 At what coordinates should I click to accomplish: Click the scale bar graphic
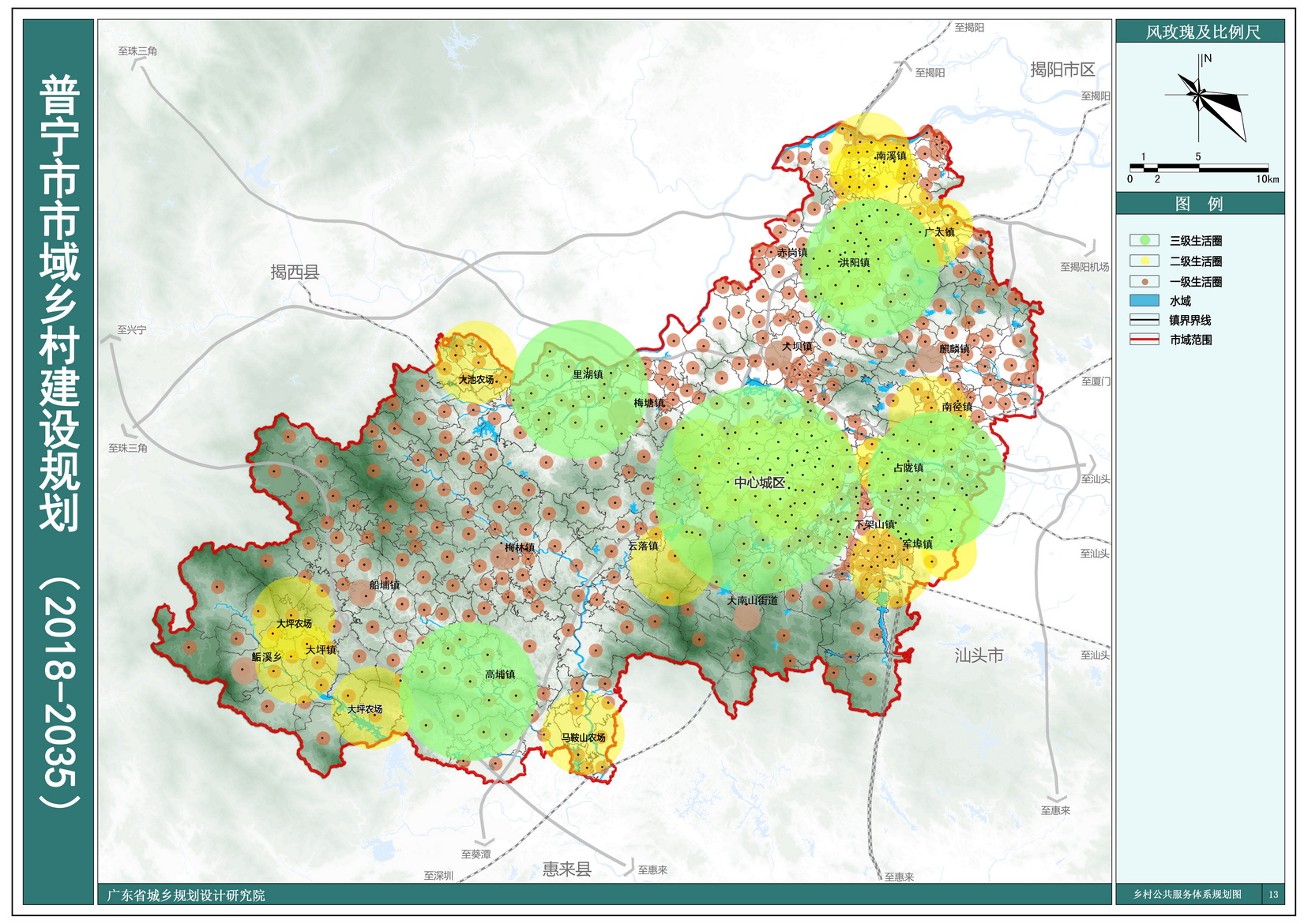[x=1198, y=167]
